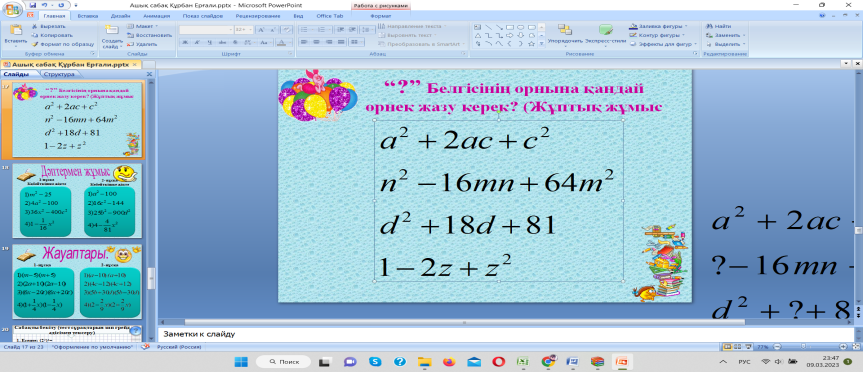Open Заливка фигуры fill dropdown
The image size is (863, 372).
pos(658,26)
